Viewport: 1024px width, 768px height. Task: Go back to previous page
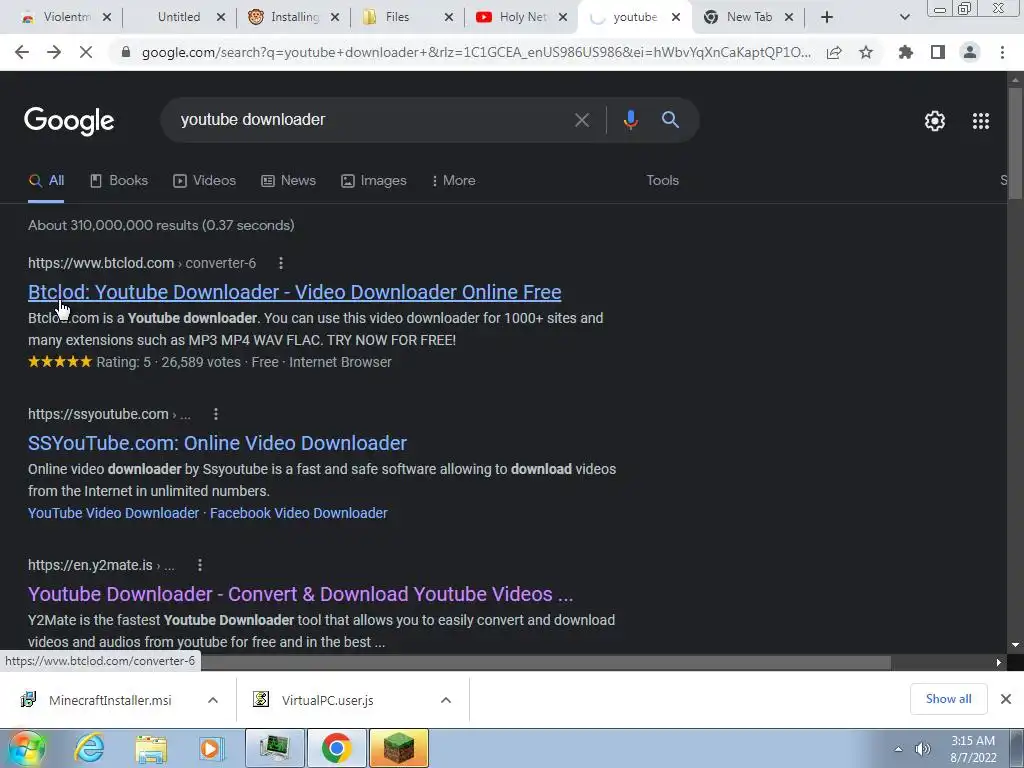[x=22, y=52]
